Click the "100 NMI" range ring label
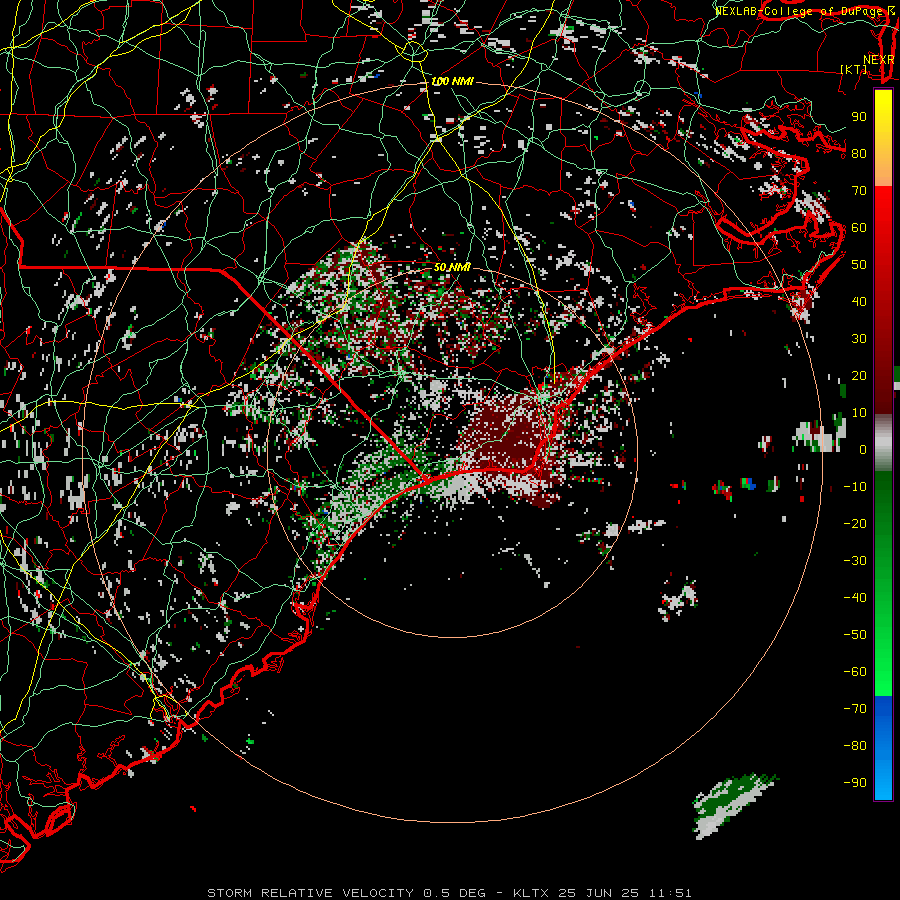Screen dimensions: 900x900 [x=452, y=82]
